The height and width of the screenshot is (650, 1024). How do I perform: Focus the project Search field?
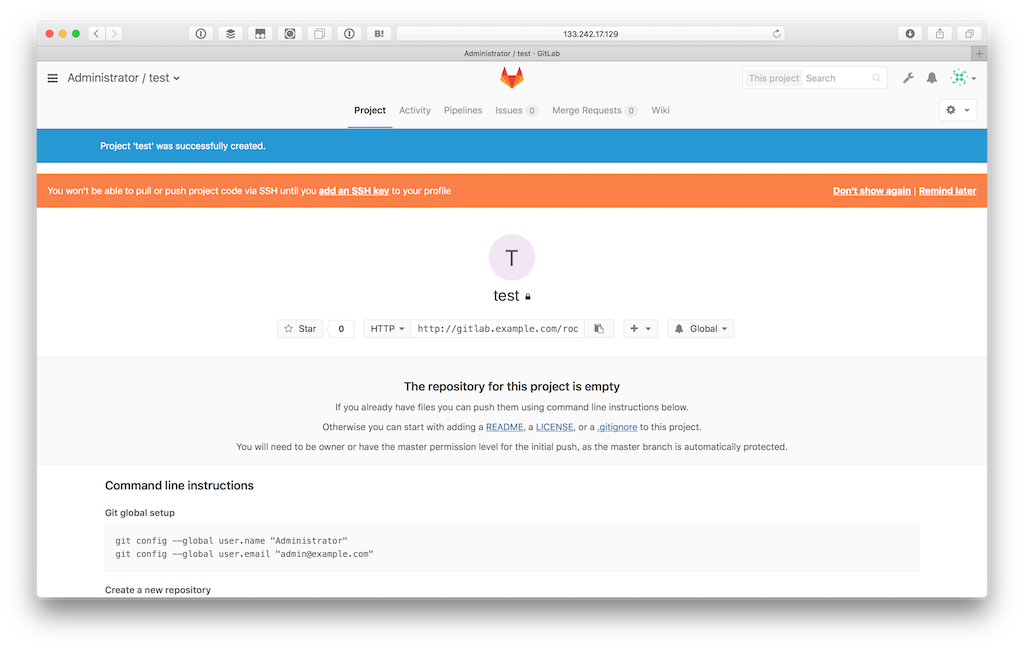click(x=842, y=78)
